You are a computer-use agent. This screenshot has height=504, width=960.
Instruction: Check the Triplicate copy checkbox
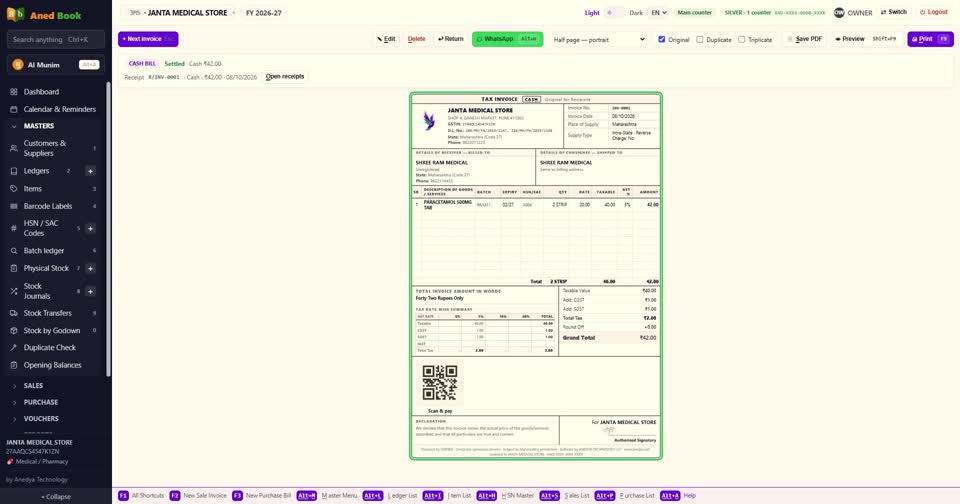pyautogui.click(x=741, y=39)
